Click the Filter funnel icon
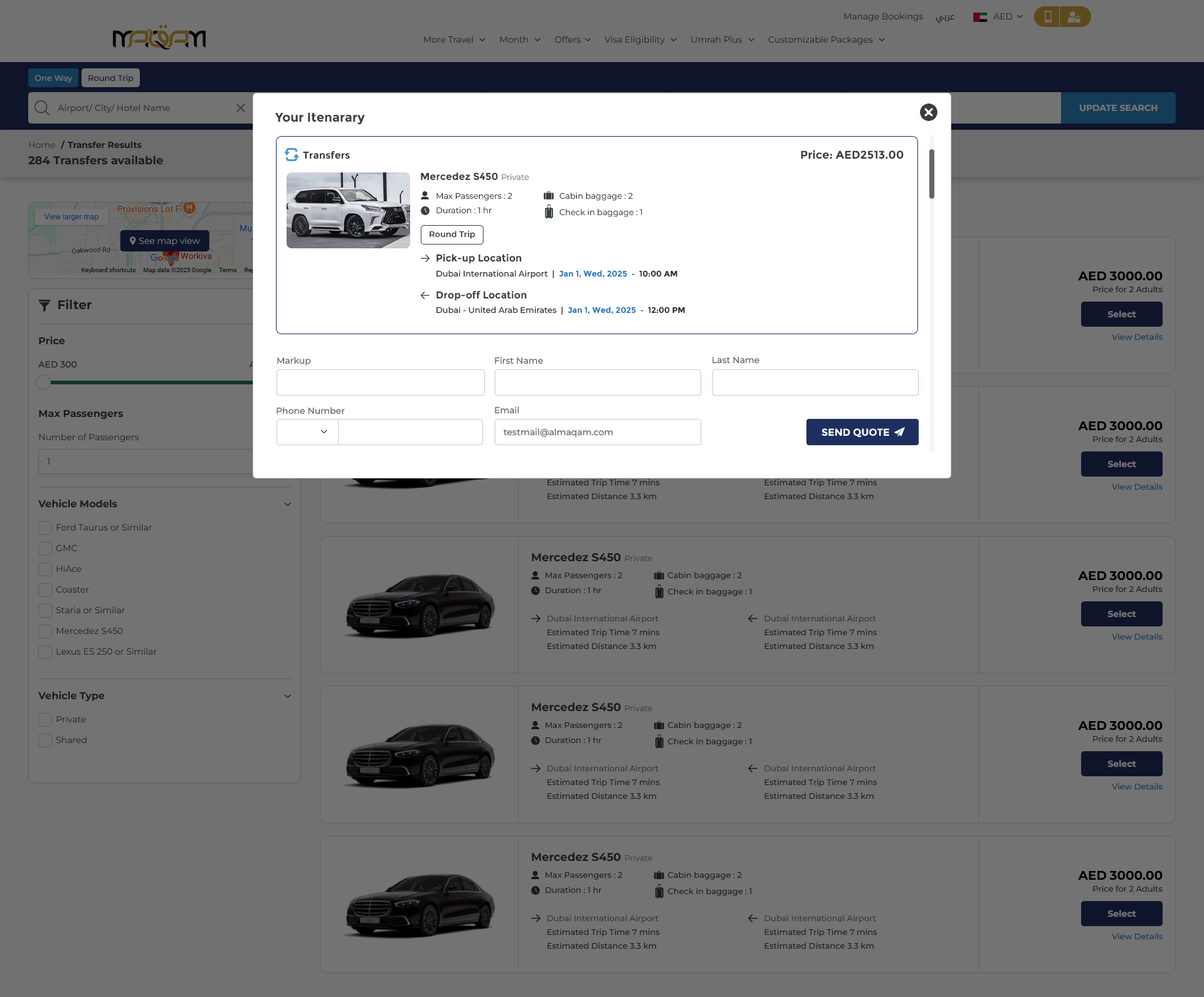The width and height of the screenshot is (1204, 997). [45, 305]
